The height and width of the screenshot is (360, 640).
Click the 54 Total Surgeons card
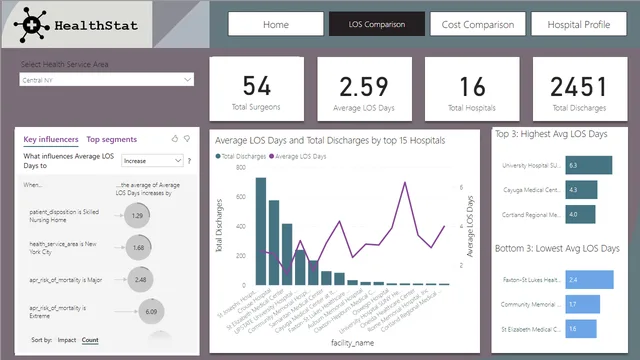click(x=257, y=89)
